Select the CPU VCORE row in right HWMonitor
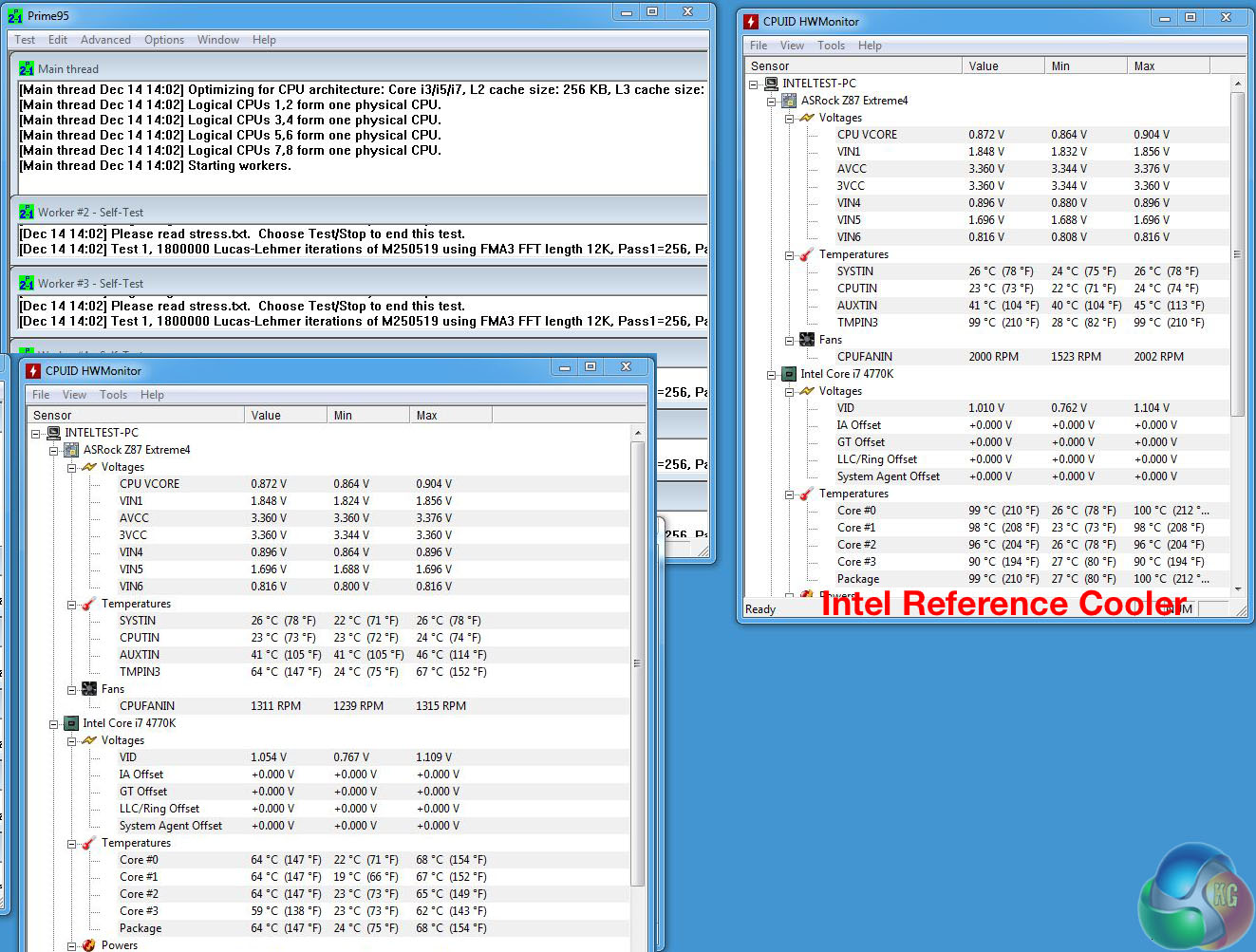The height and width of the screenshot is (952, 1256). [x=867, y=135]
